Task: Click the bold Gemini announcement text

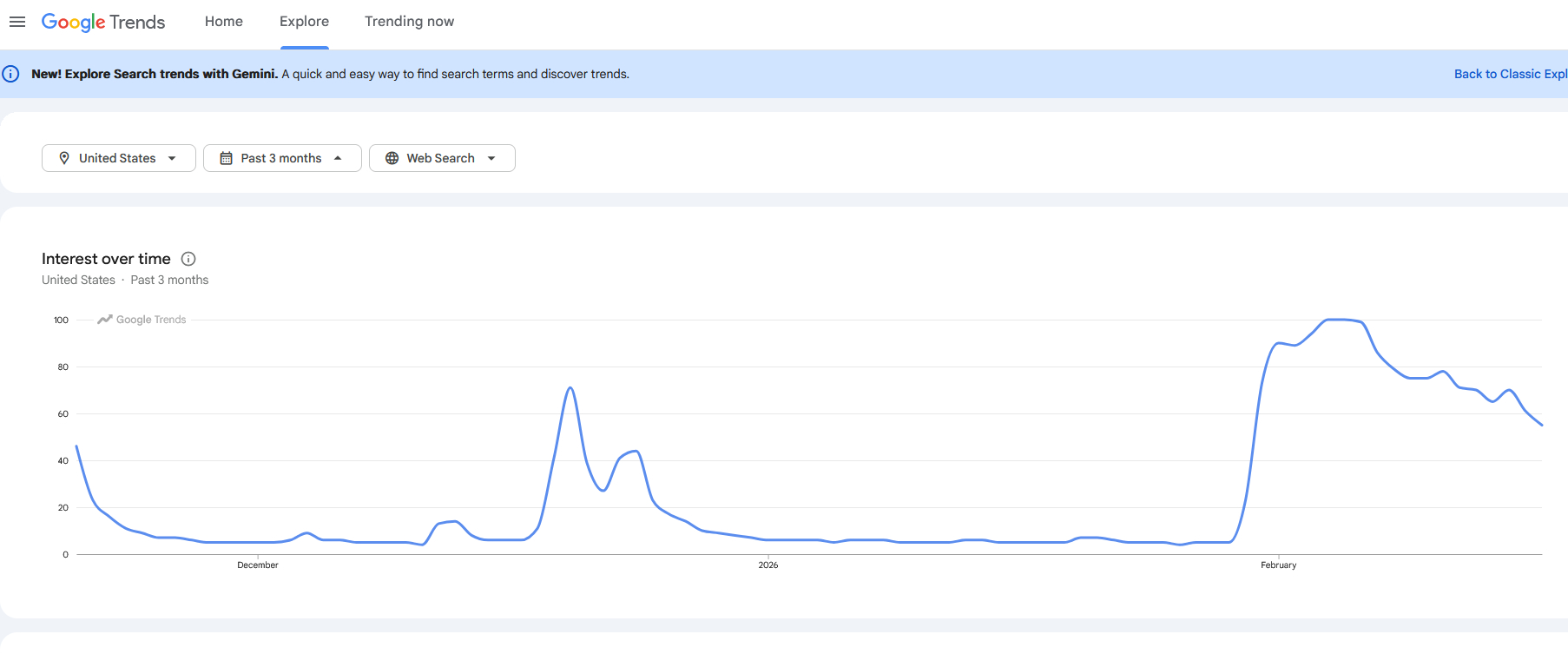Action: 155,74
